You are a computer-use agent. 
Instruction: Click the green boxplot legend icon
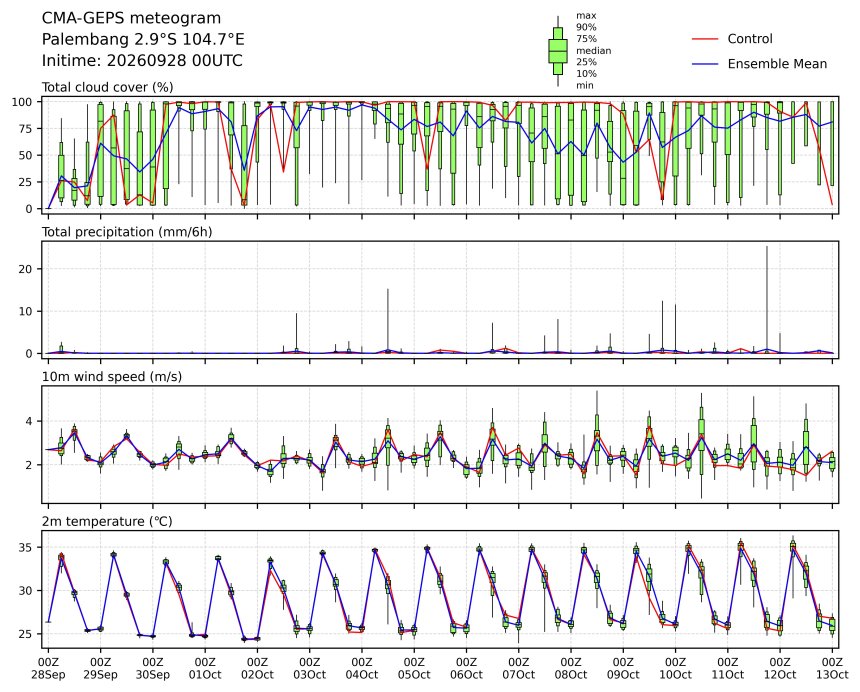(x=558, y=51)
